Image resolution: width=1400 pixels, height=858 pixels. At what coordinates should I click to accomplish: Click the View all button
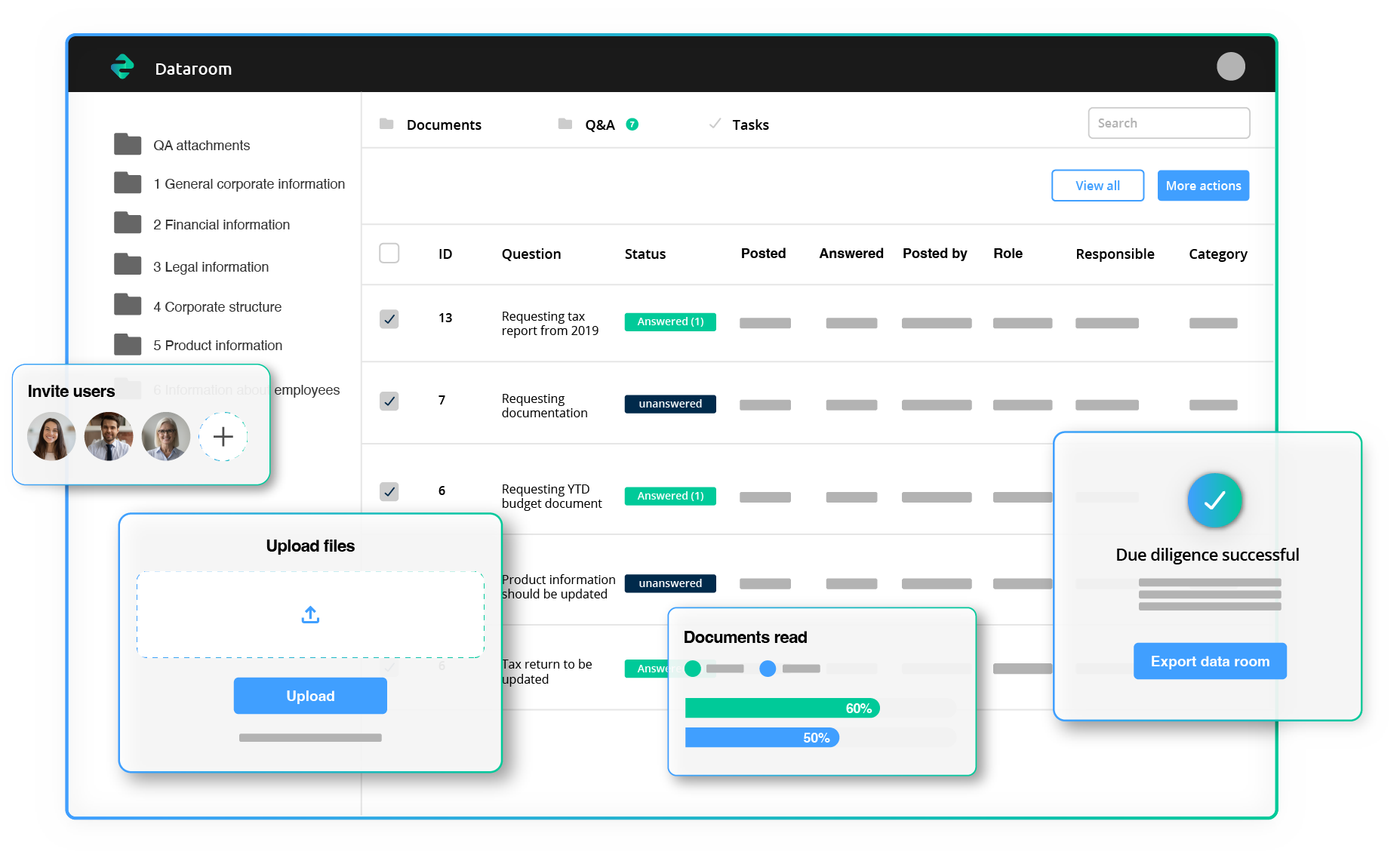pyautogui.click(x=1097, y=186)
